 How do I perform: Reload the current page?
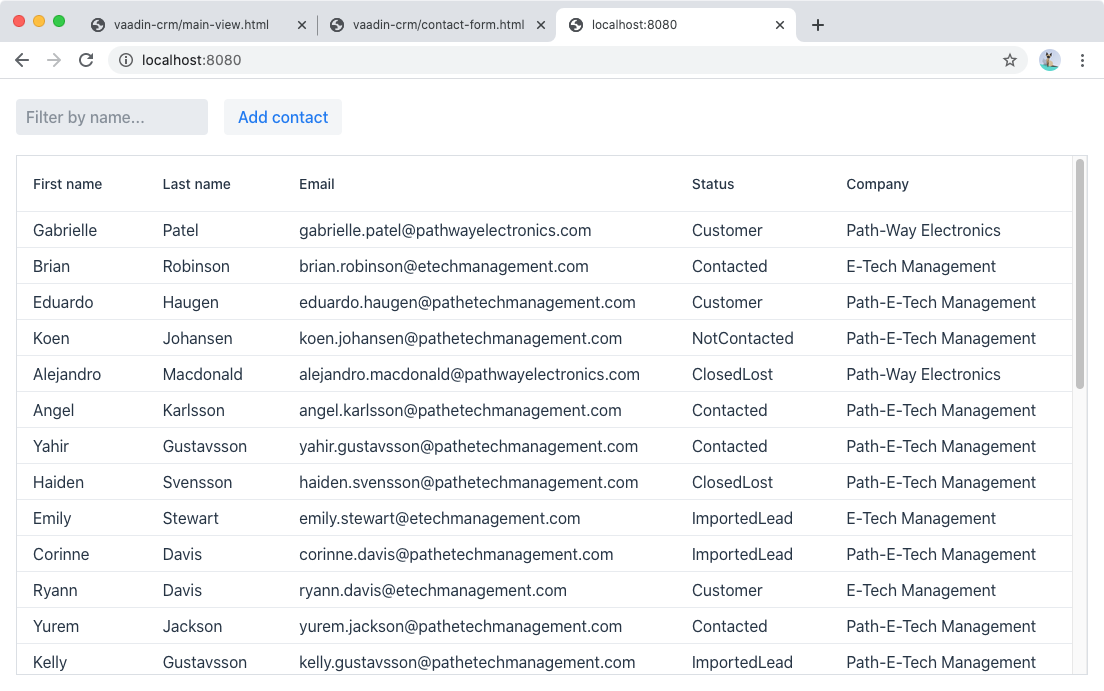coord(86,60)
